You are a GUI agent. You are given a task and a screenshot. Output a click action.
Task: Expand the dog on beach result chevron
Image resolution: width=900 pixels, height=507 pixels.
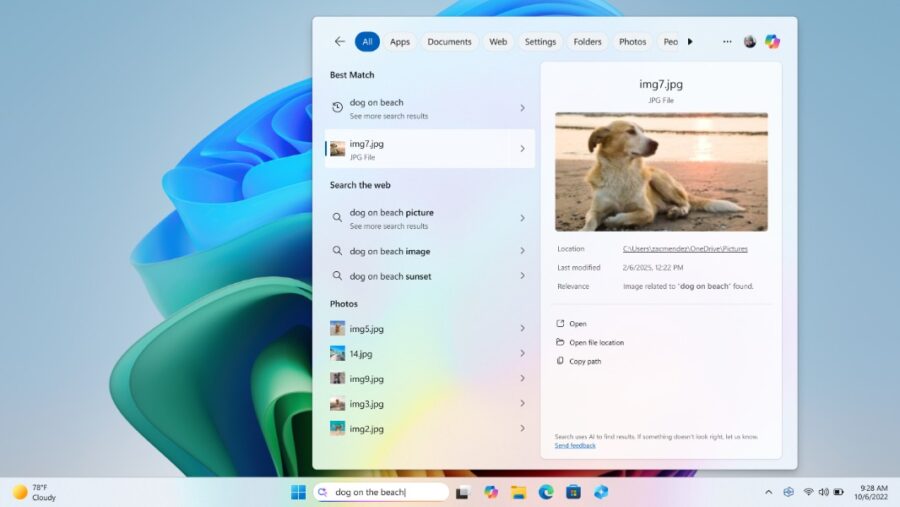(x=522, y=108)
